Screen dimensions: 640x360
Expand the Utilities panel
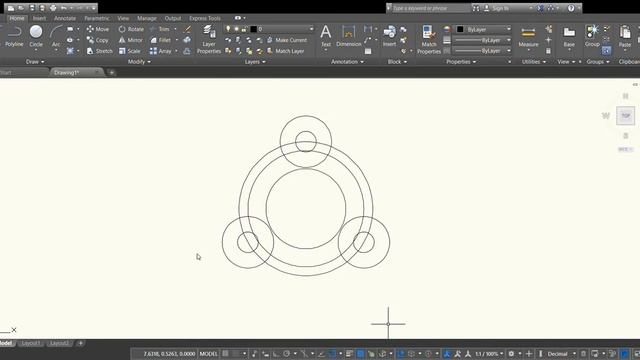(534, 62)
